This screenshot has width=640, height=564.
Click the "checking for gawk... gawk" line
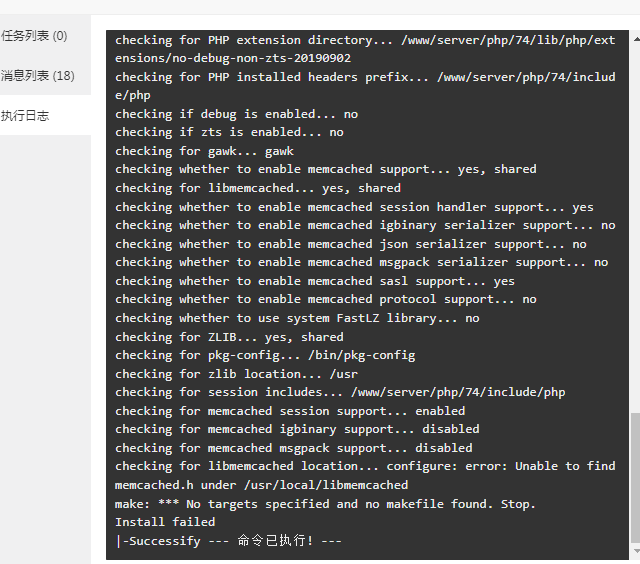click(204, 151)
